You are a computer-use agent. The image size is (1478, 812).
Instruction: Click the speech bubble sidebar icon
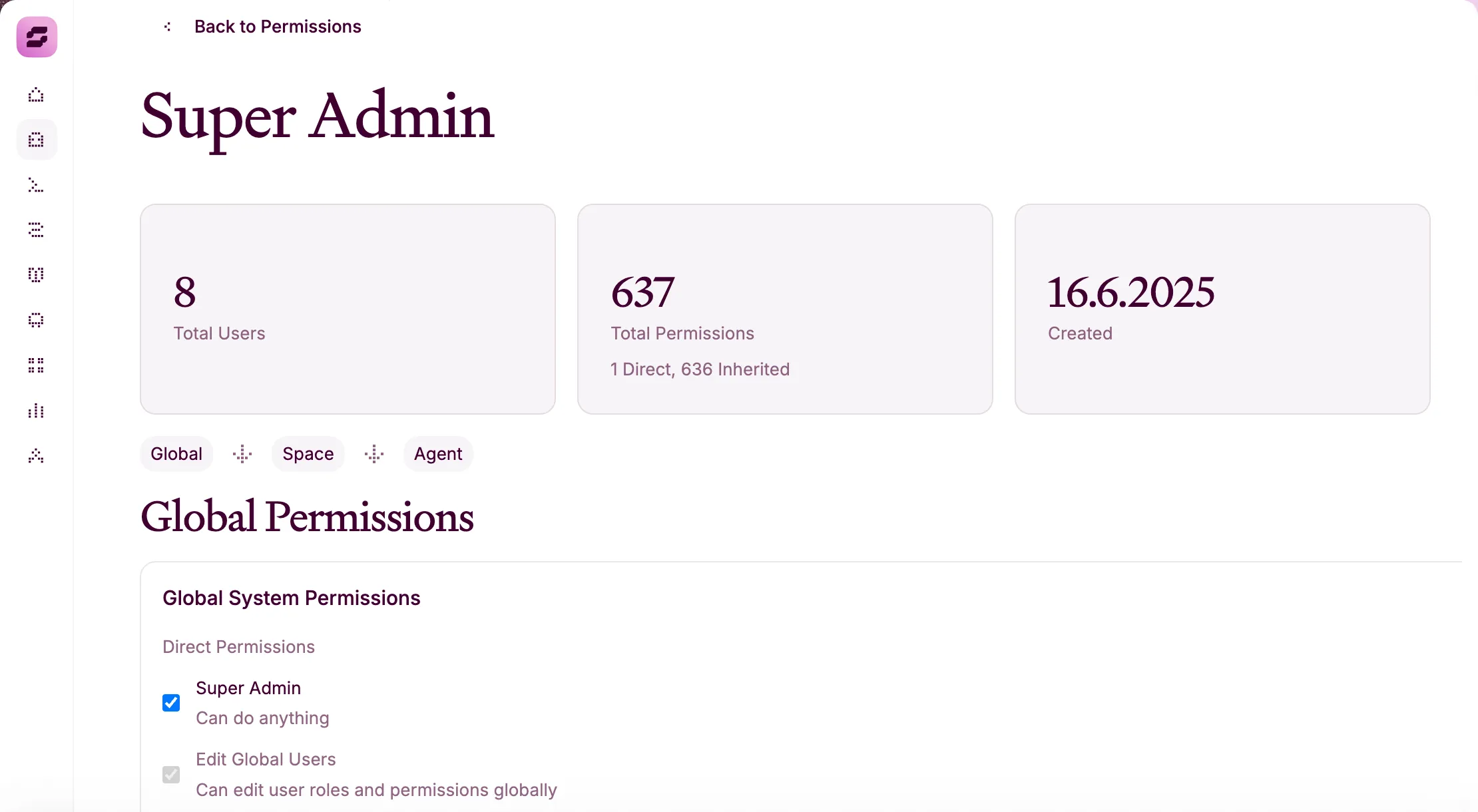36,320
